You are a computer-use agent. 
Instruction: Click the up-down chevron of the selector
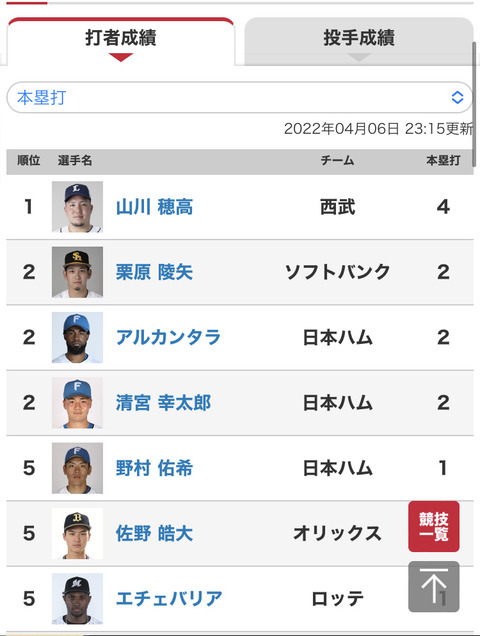(457, 97)
